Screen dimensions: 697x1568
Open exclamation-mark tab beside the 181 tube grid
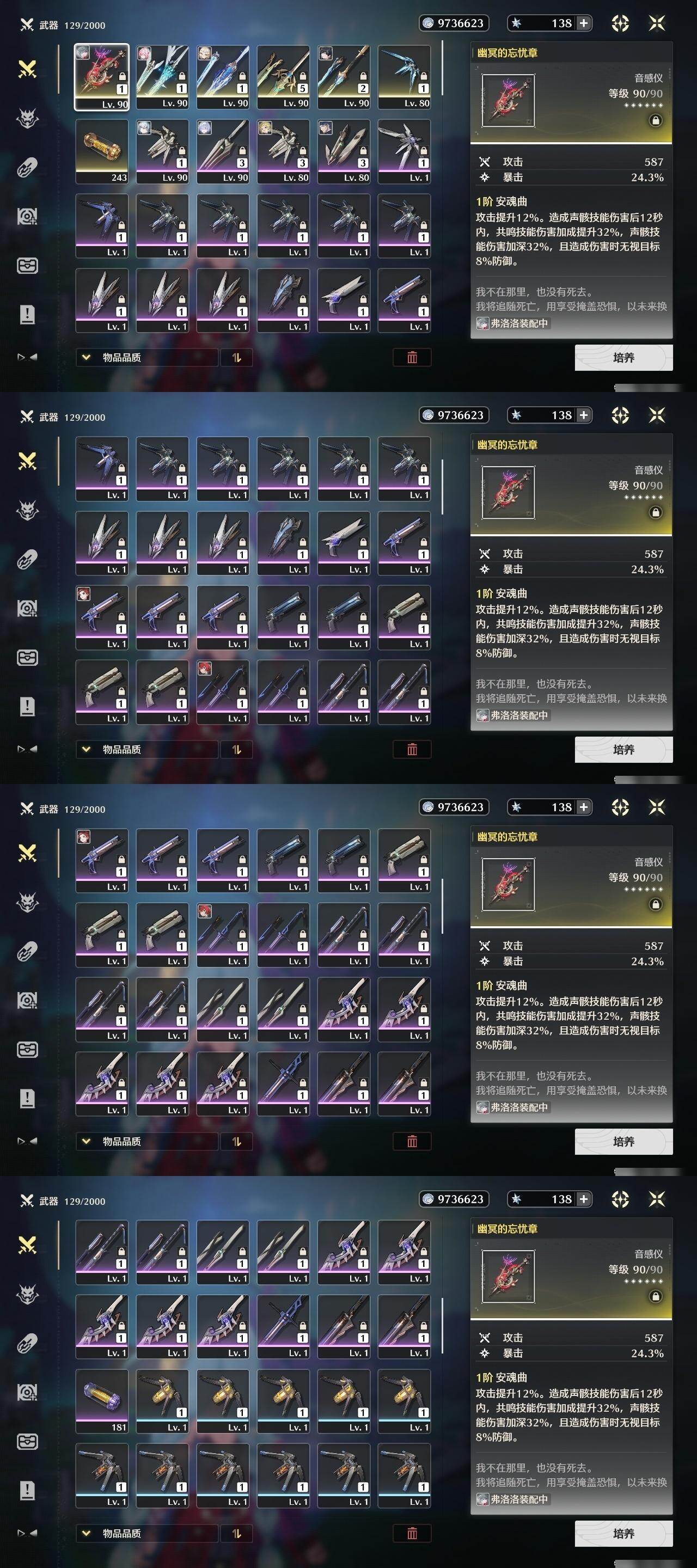coord(27,1490)
